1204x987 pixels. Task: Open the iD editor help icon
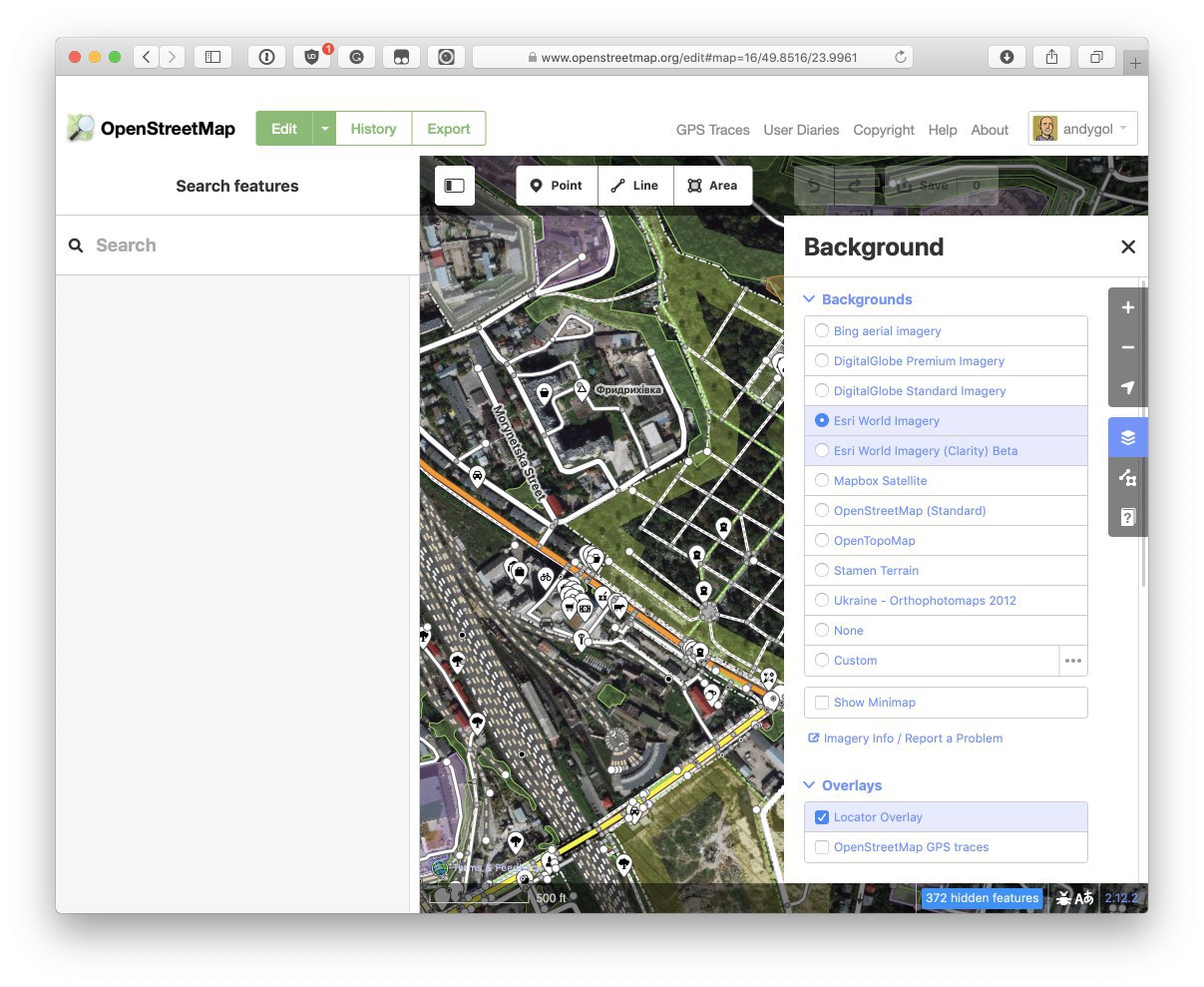tap(1128, 517)
